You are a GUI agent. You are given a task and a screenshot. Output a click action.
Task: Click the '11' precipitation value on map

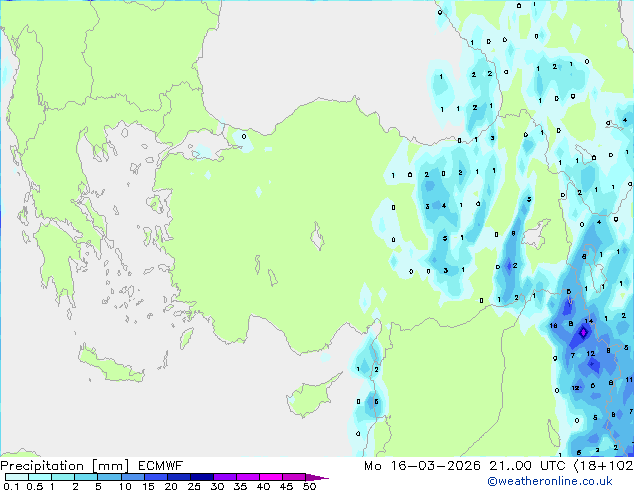(629, 380)
